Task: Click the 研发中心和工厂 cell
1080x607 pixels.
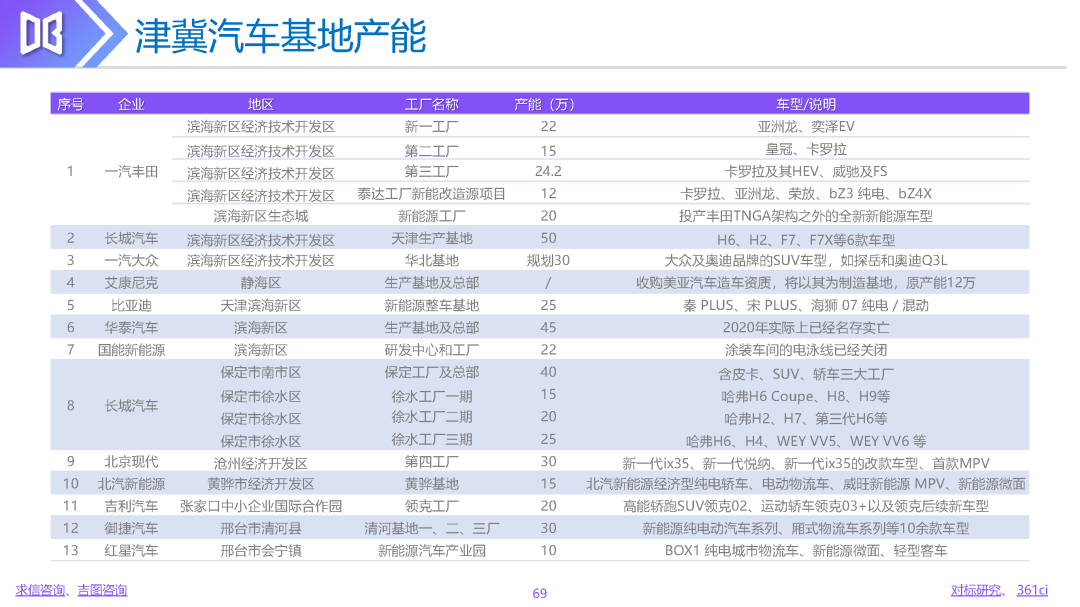Action: coord(431,350)
